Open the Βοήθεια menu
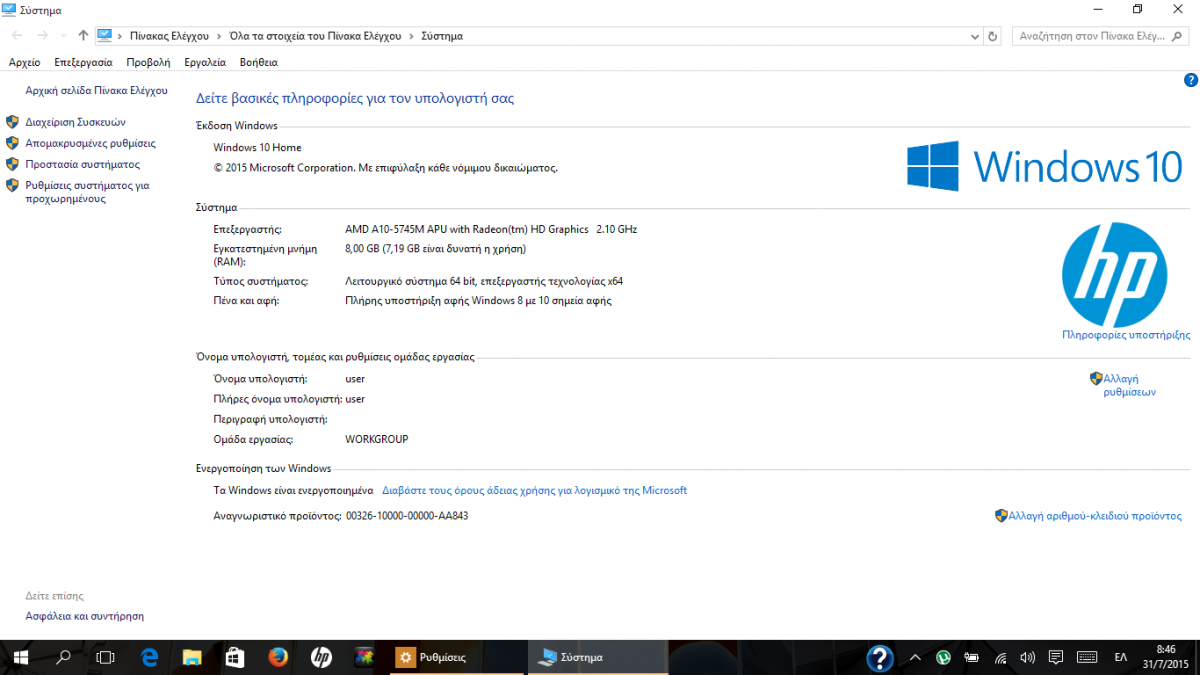Screen dimensions: 1200x675 click(x=259, y=62)
